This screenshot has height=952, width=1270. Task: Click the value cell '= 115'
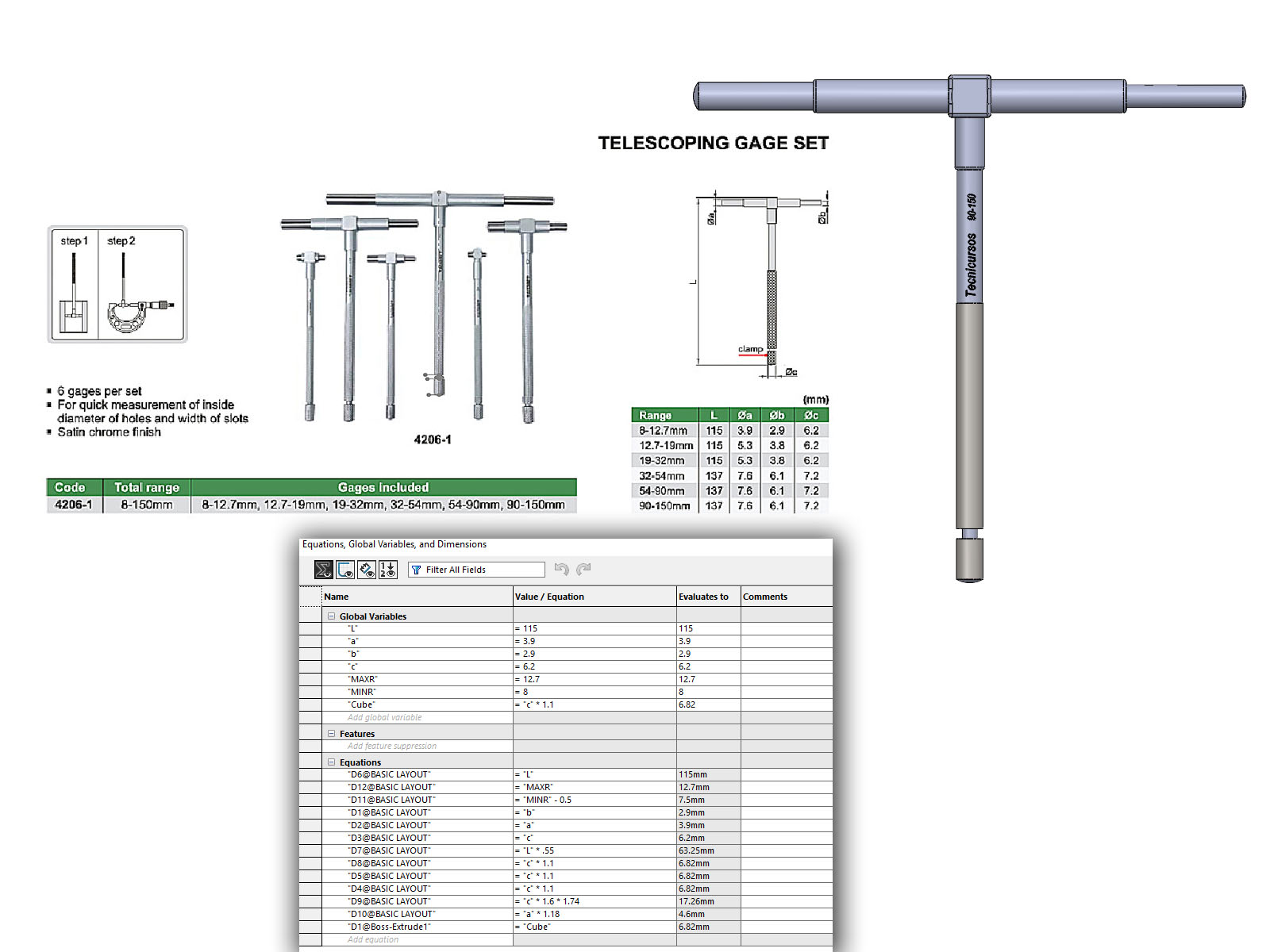595,628
